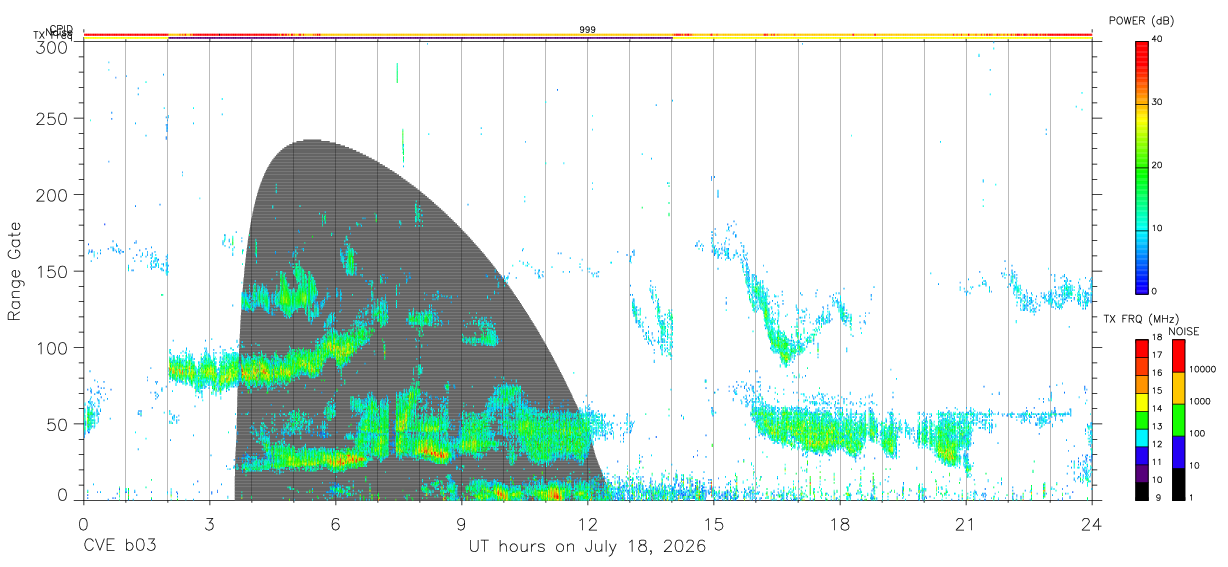
Task: Click the "17" label on TX FRQ scale
Action: (1157, 356)
